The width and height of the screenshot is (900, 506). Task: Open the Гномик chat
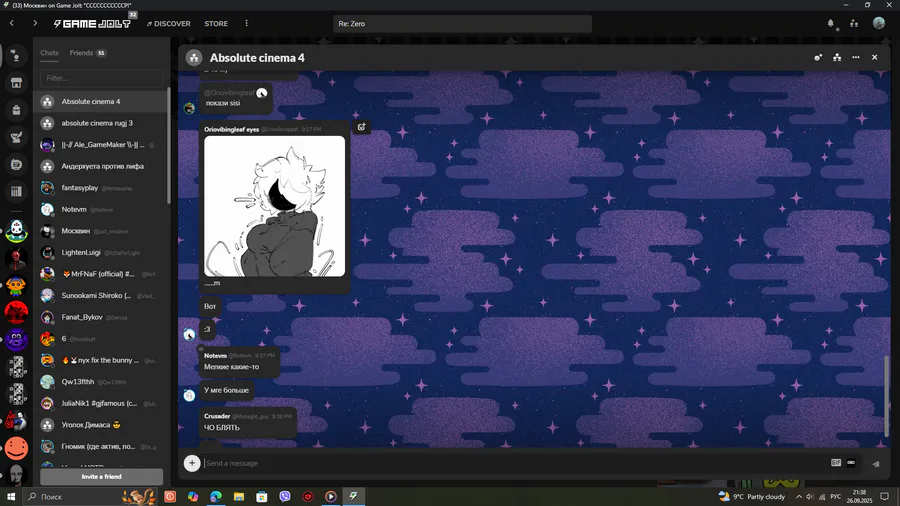100,446
